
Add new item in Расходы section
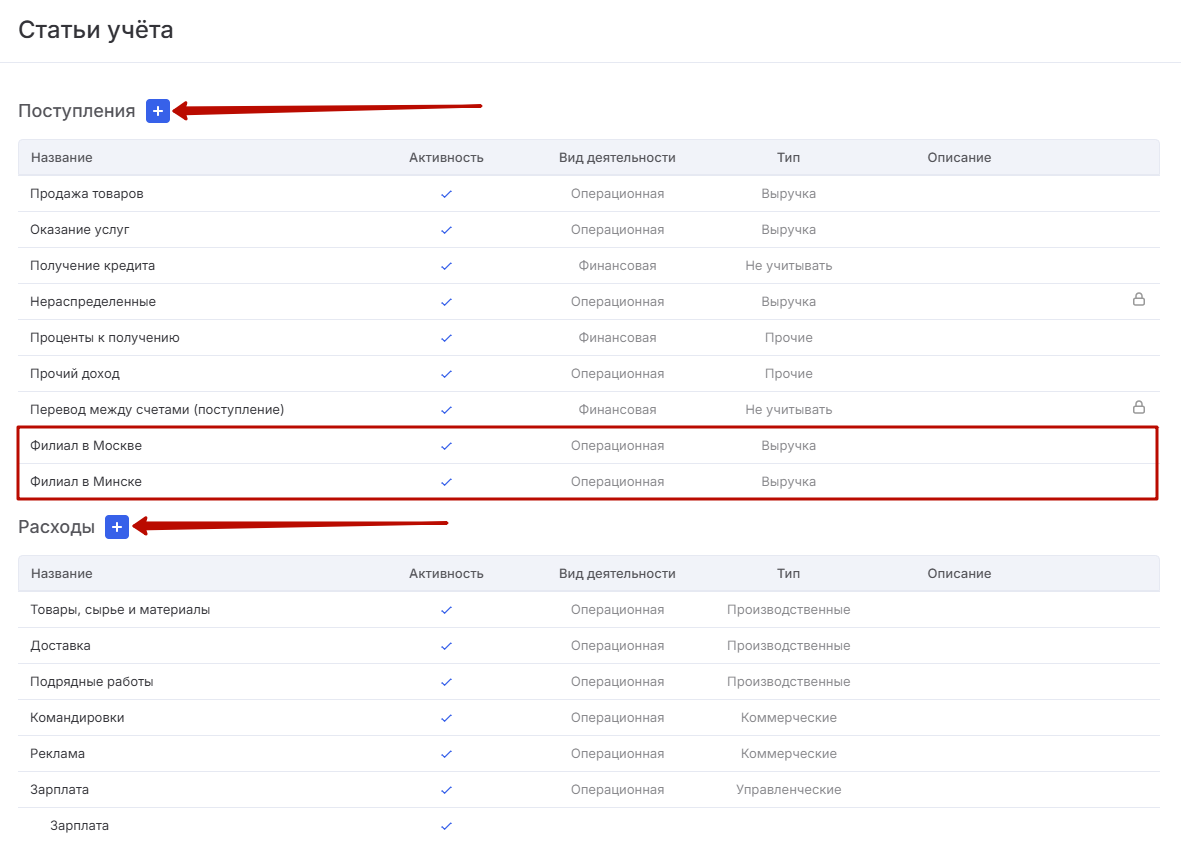point(117,527)
